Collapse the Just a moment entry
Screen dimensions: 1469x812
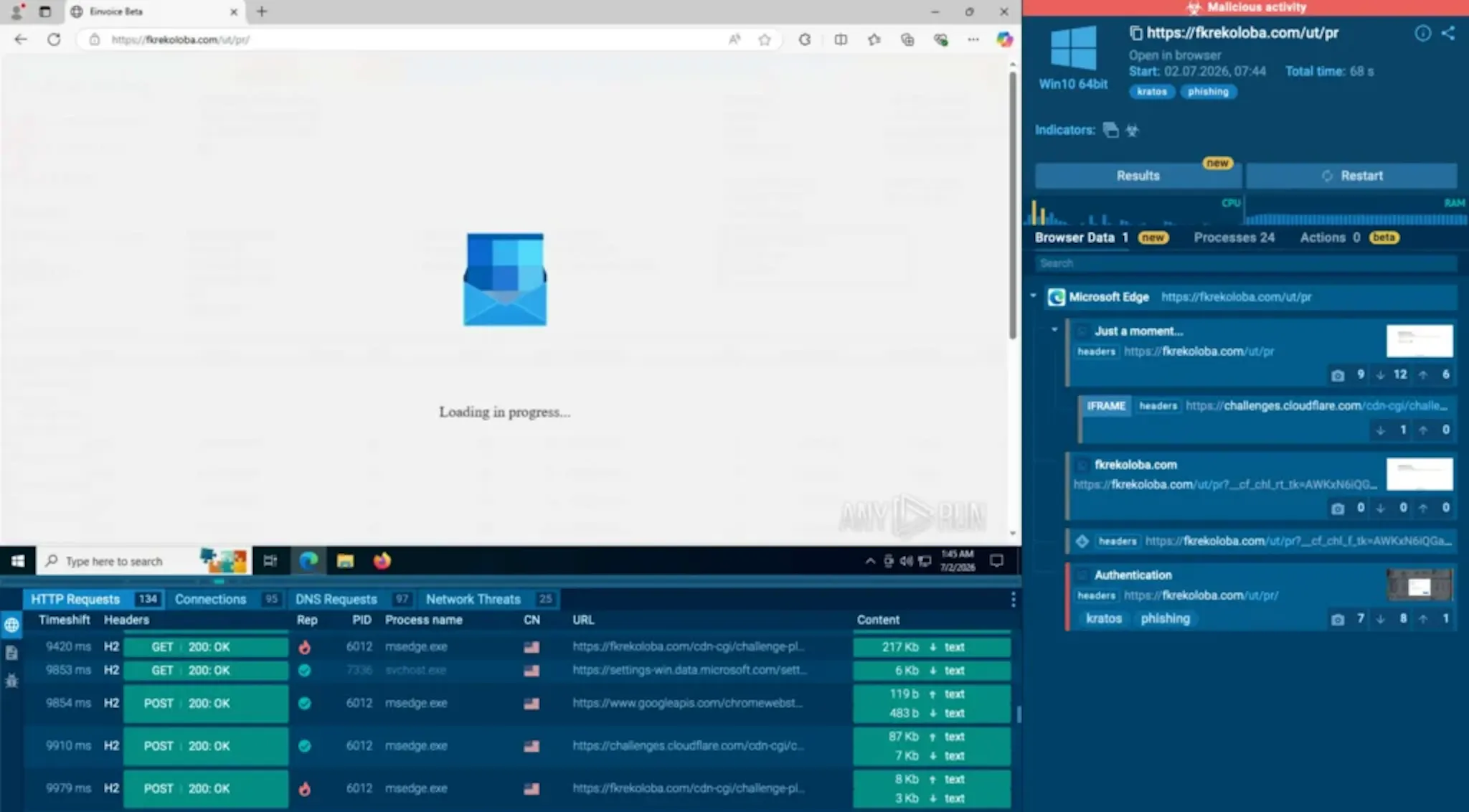coord(1054,330)
